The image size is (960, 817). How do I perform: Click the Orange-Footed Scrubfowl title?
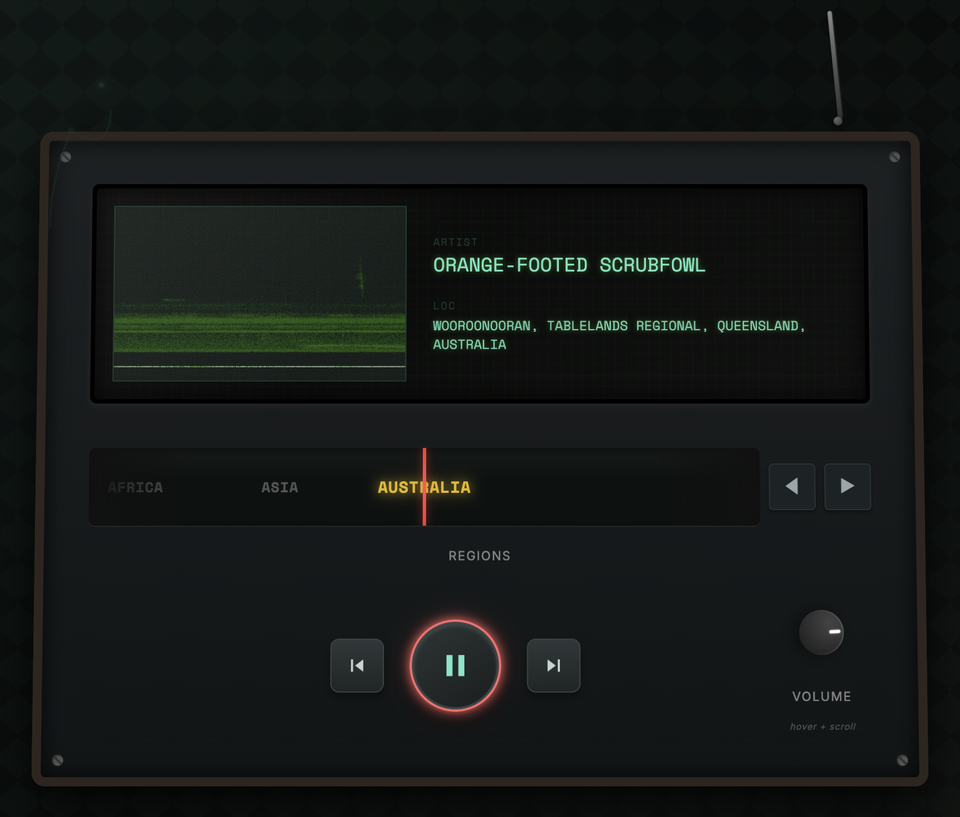(569, 265)
